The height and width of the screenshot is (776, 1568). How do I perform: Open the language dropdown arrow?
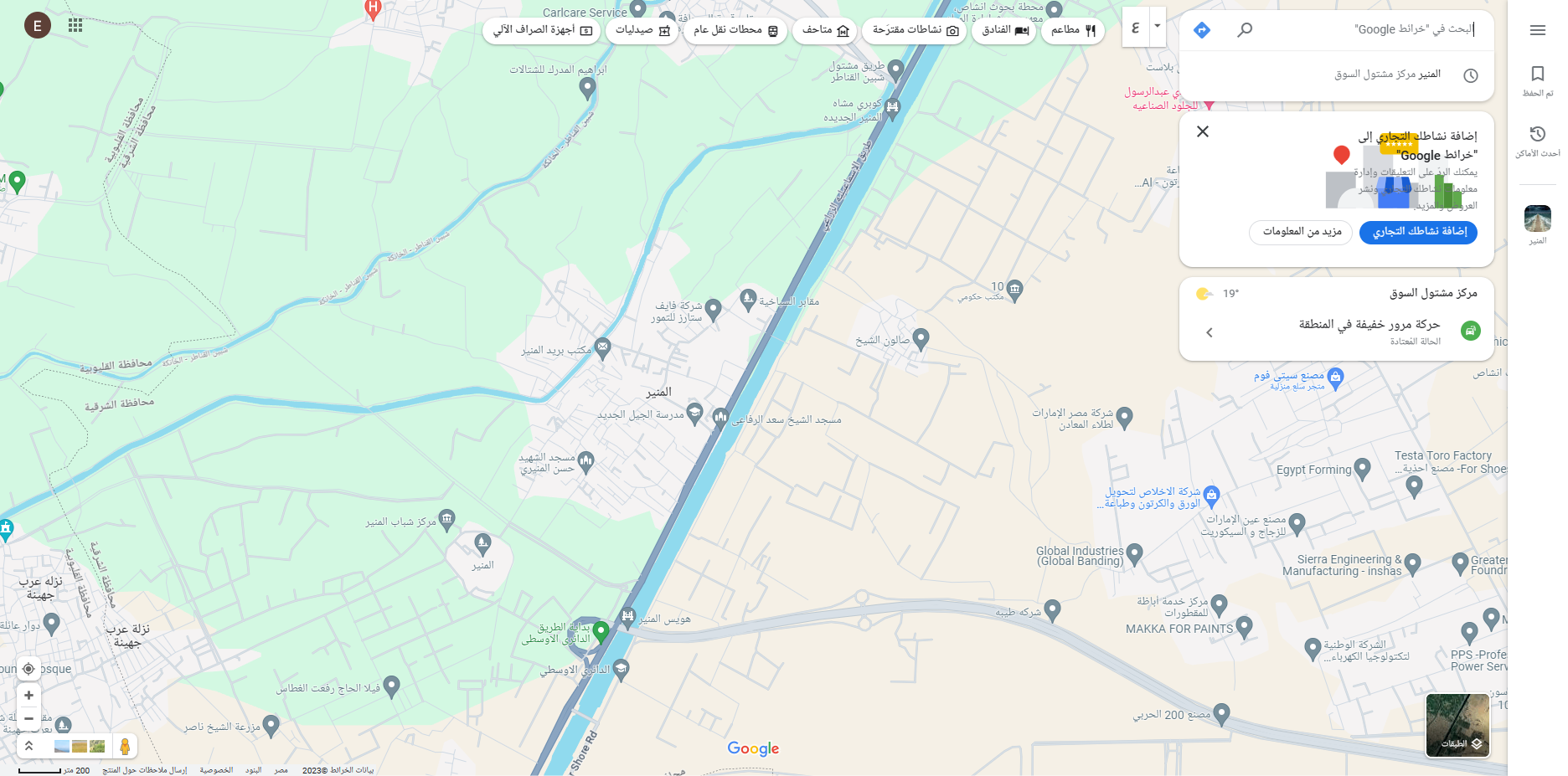1158,26
